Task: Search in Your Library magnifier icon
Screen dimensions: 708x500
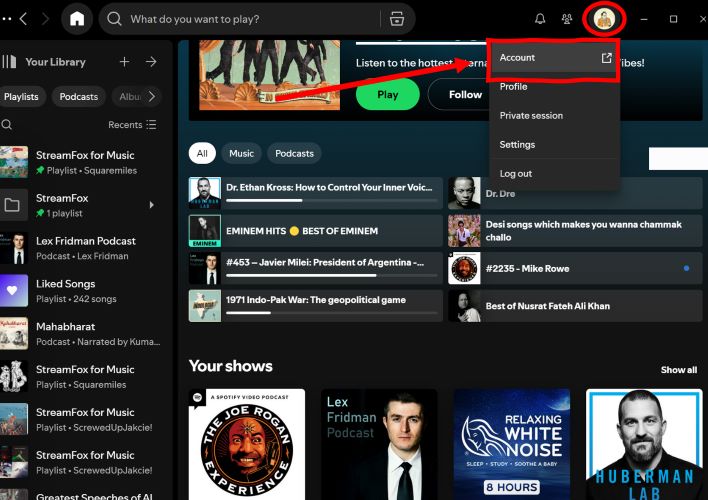Action: [x=6, y=125]
